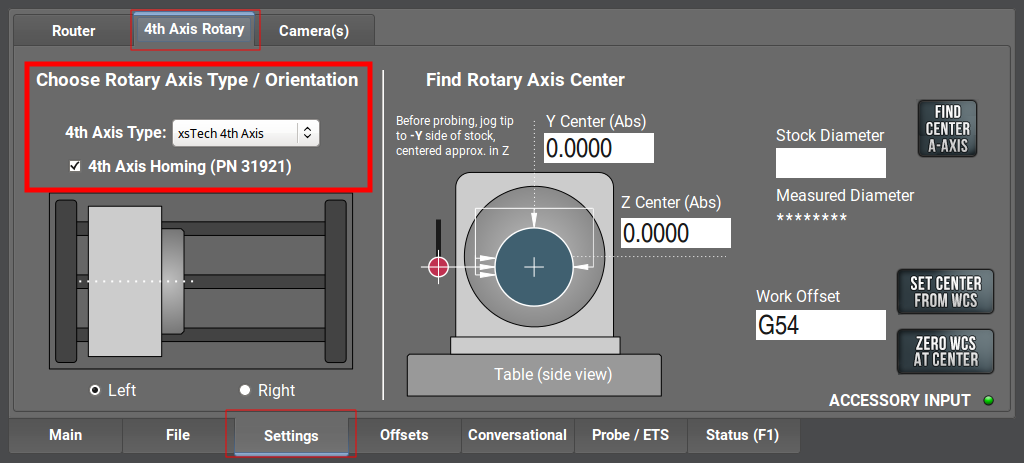The width and height of the screenshot is (1024, 463).
Task: Click the Work Offset G54 field
Action: point(820,325)
